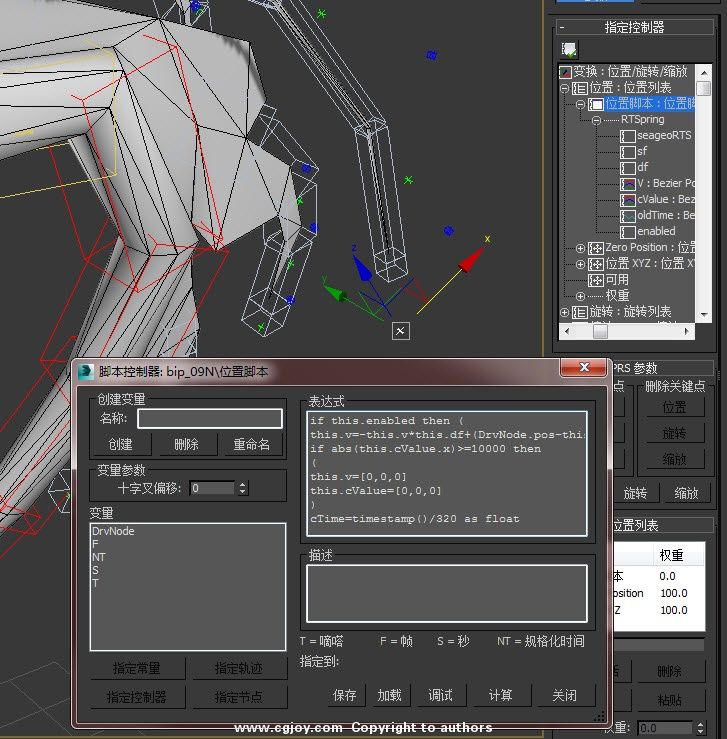
Task: Expand the 位置 XYZ tree node
Action: click(580, 264)
